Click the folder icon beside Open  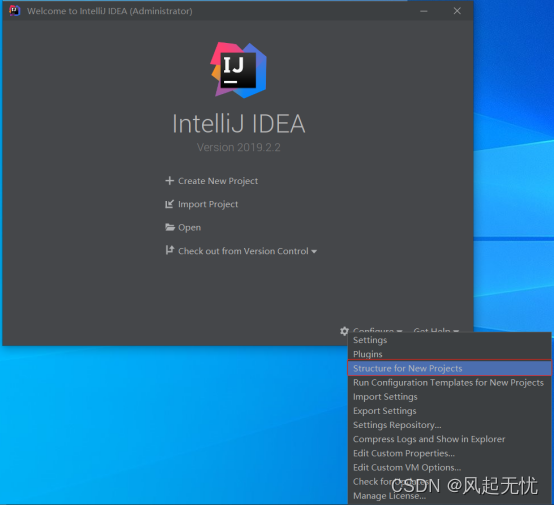(170, 227)
